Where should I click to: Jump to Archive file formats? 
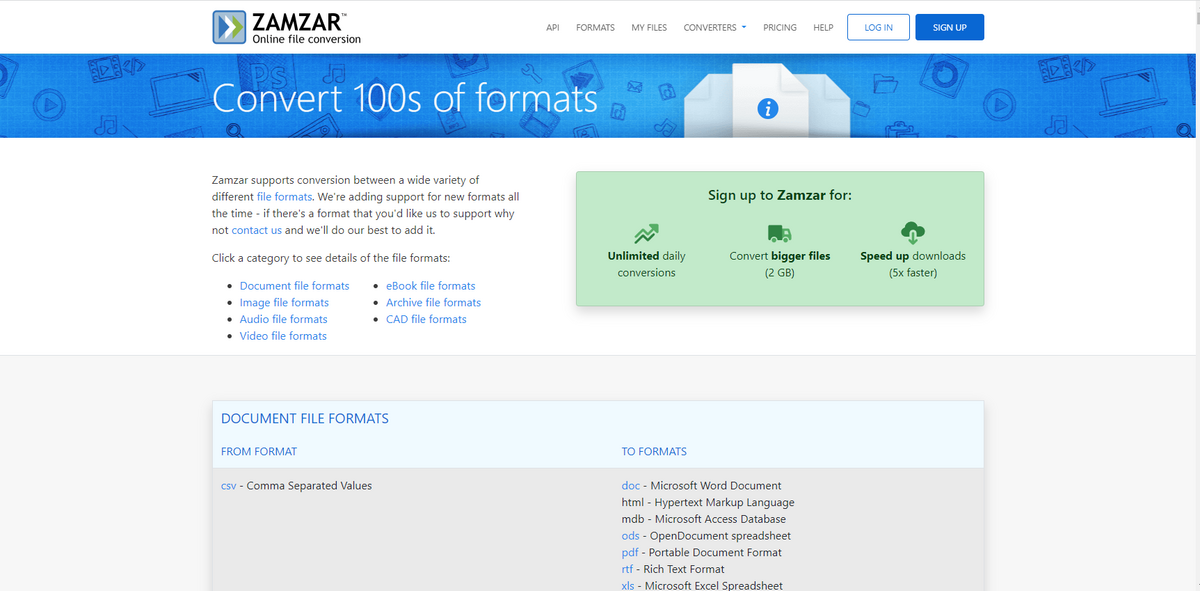coord(433,303)
